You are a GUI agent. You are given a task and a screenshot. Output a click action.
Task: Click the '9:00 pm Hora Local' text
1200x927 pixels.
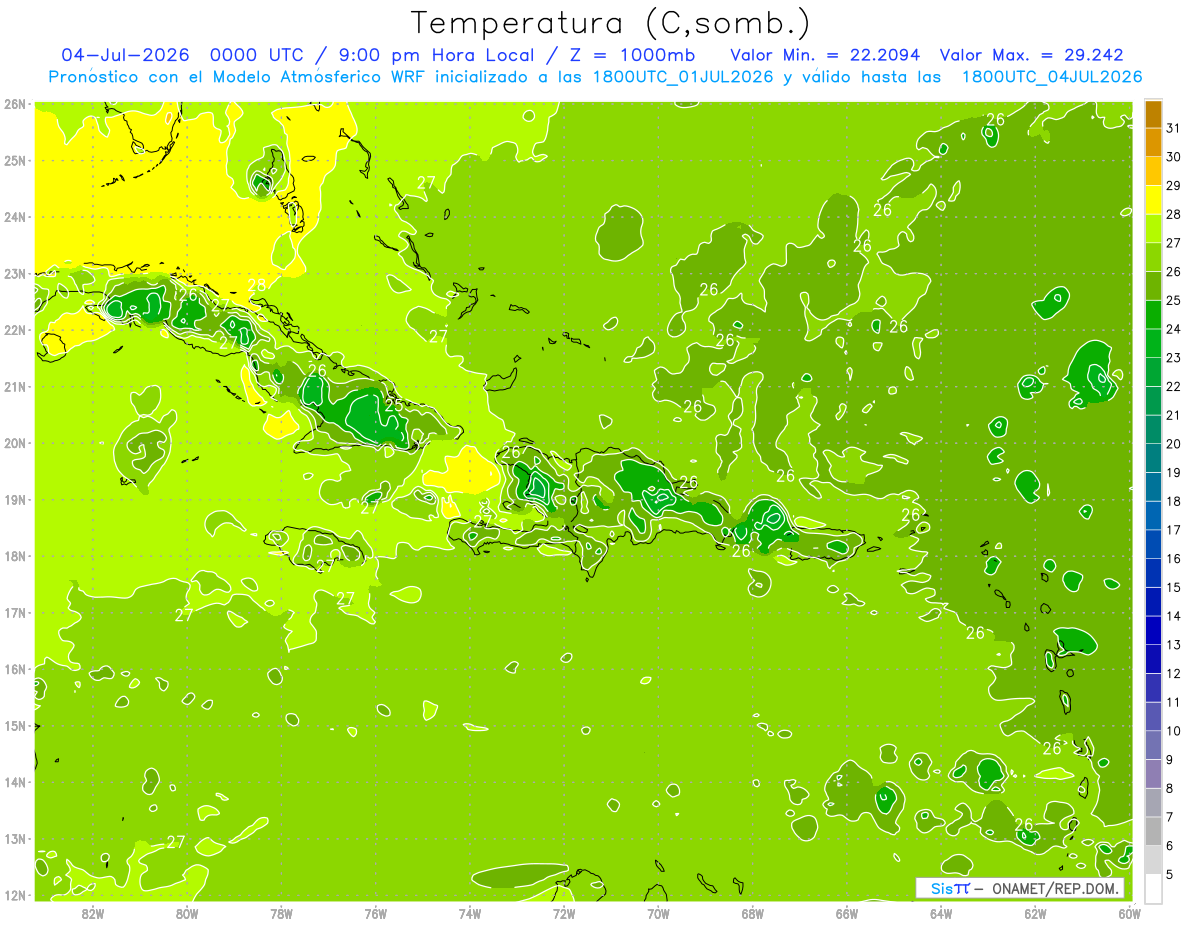441,55
